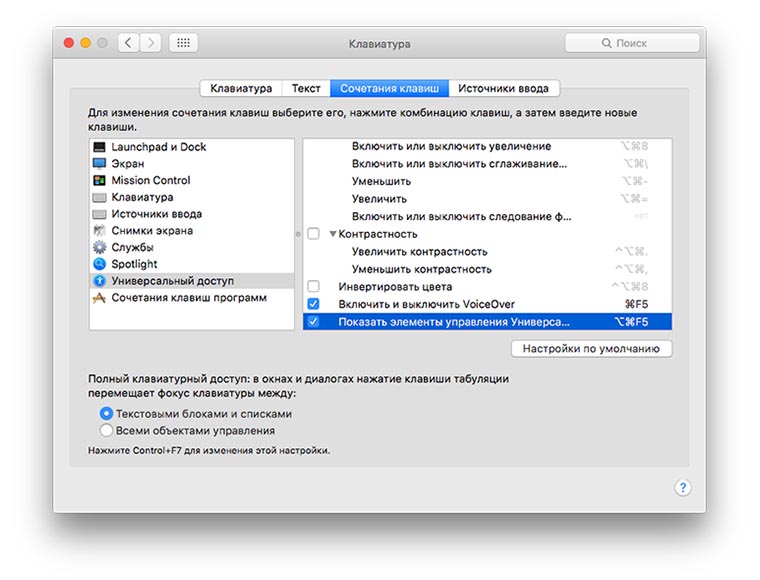Viewport: 760px width, 580px height.
Task: Close the Клавиатура window with red button
Action: 69,43
